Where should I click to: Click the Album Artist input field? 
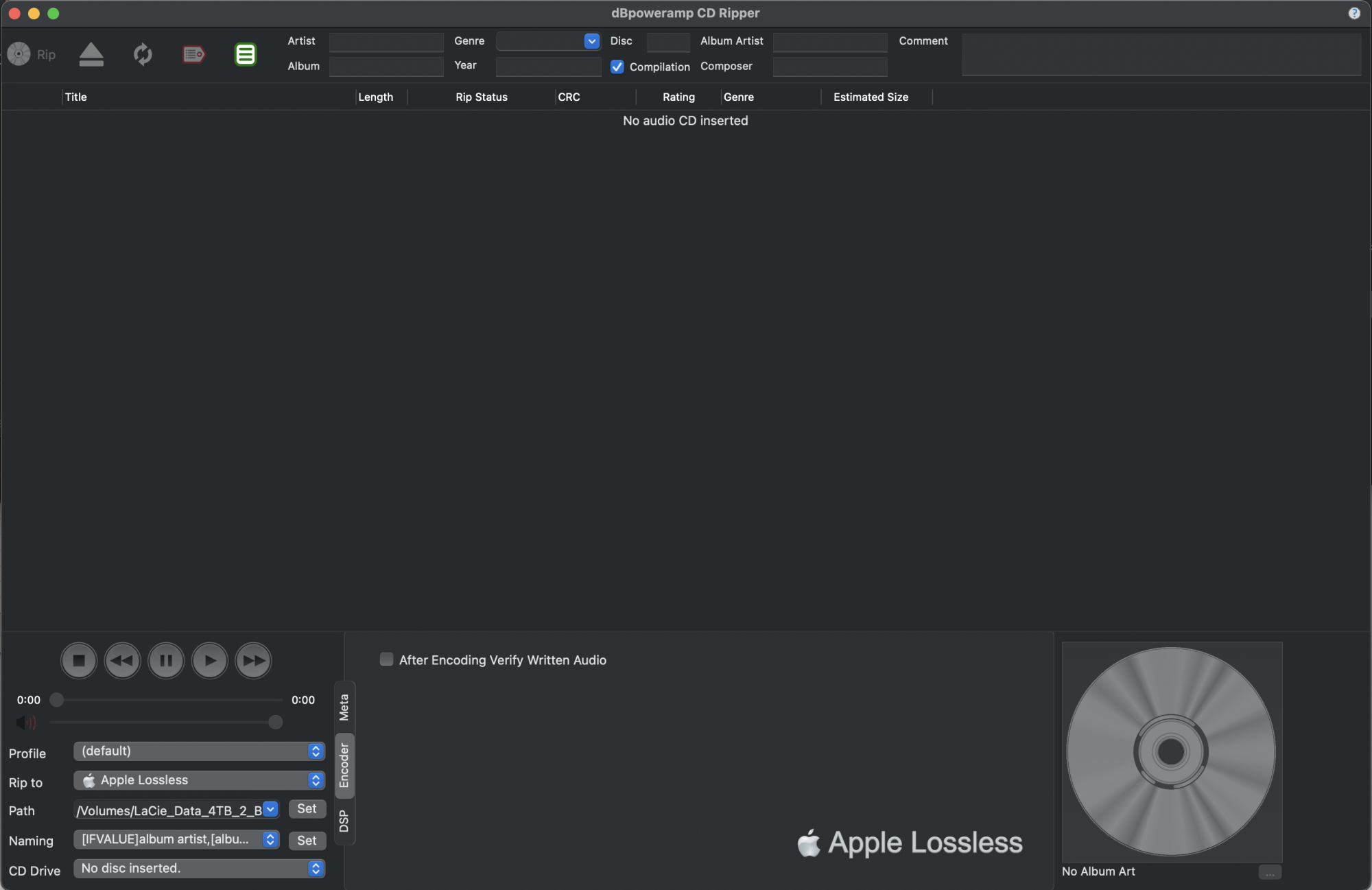tap(830, 42)
